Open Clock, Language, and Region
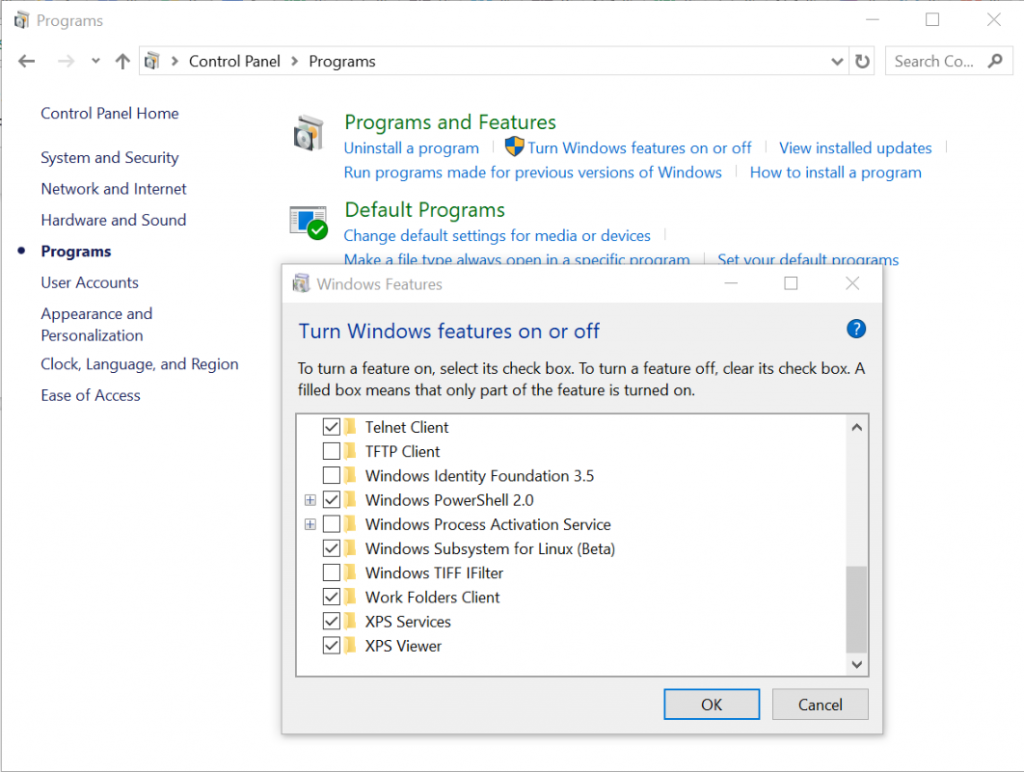The height and width of the screenshot is (772, 1024). (x=140, y=364)
